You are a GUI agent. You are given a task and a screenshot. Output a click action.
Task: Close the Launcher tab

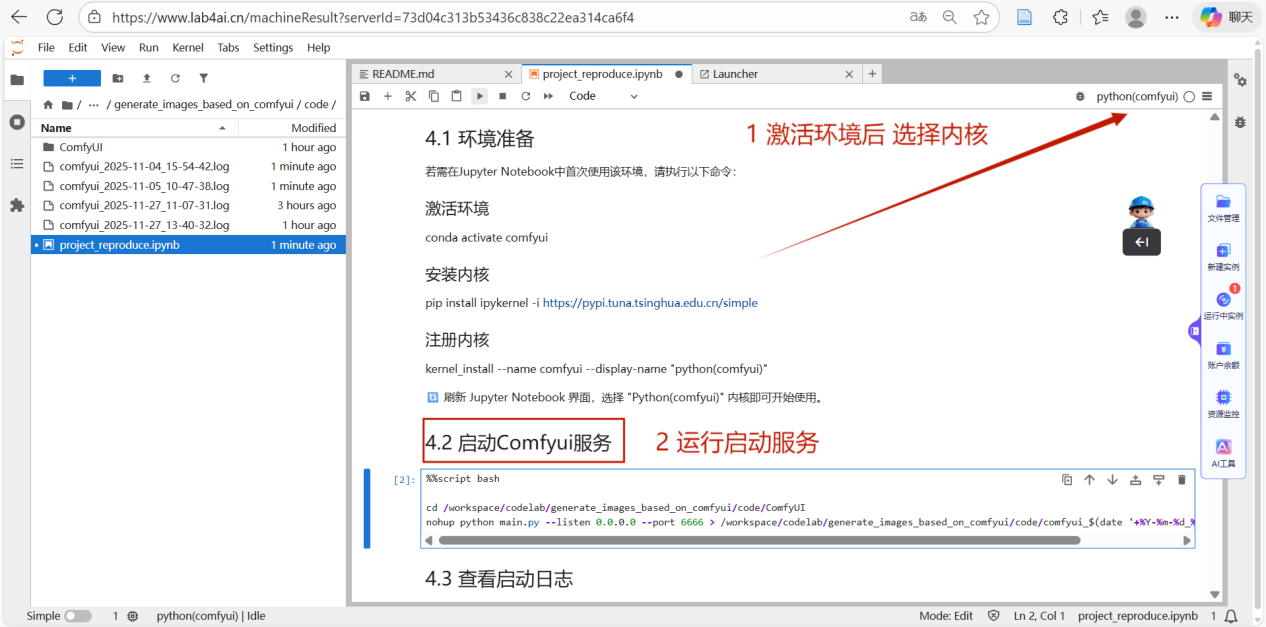point(850,74)
